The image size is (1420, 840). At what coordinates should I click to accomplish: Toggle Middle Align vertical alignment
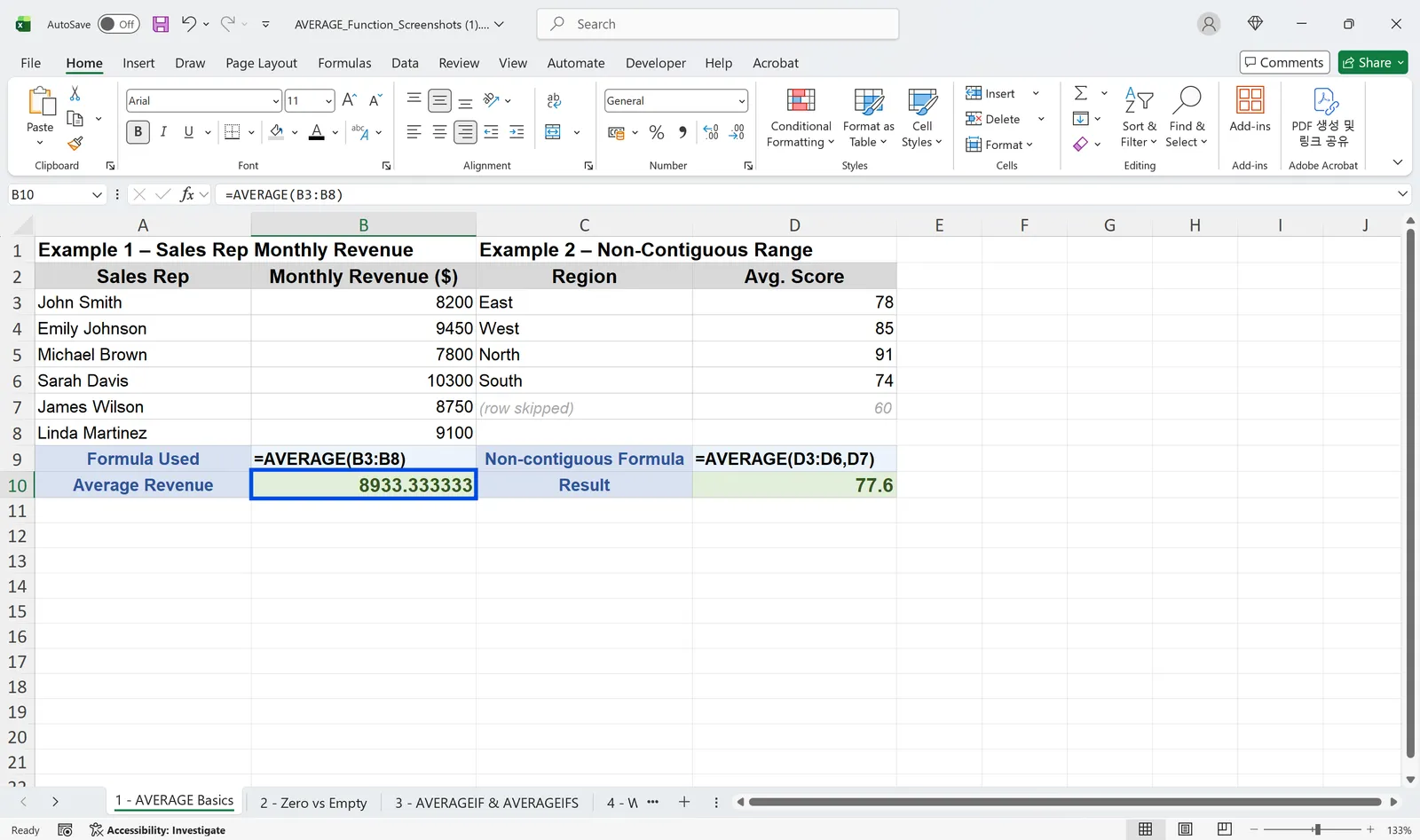(439, 100)
